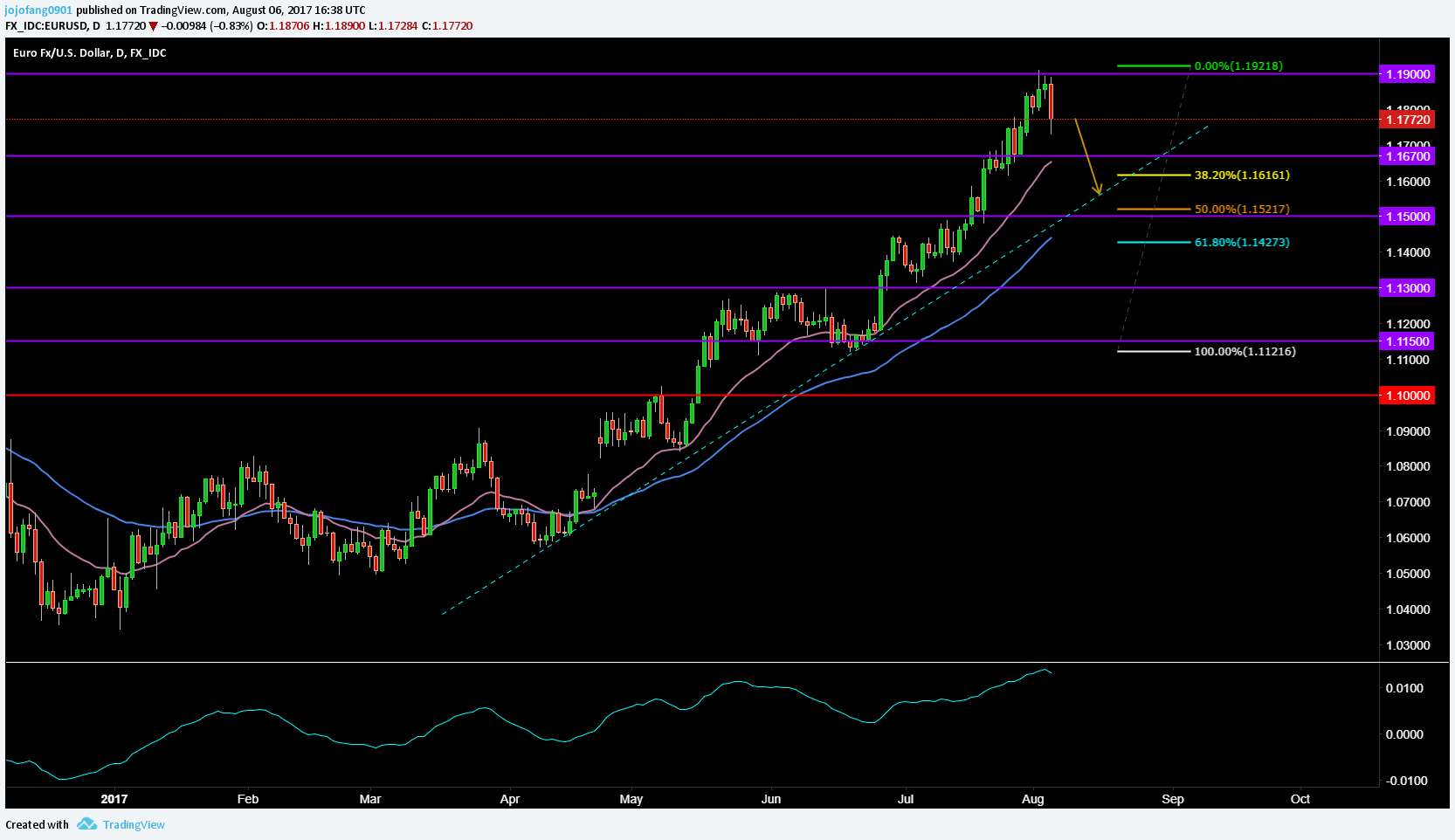This screenshot has height=840, width=1455.
Task: Click the latest red candlestick in August
Action: coord(1051,101)
